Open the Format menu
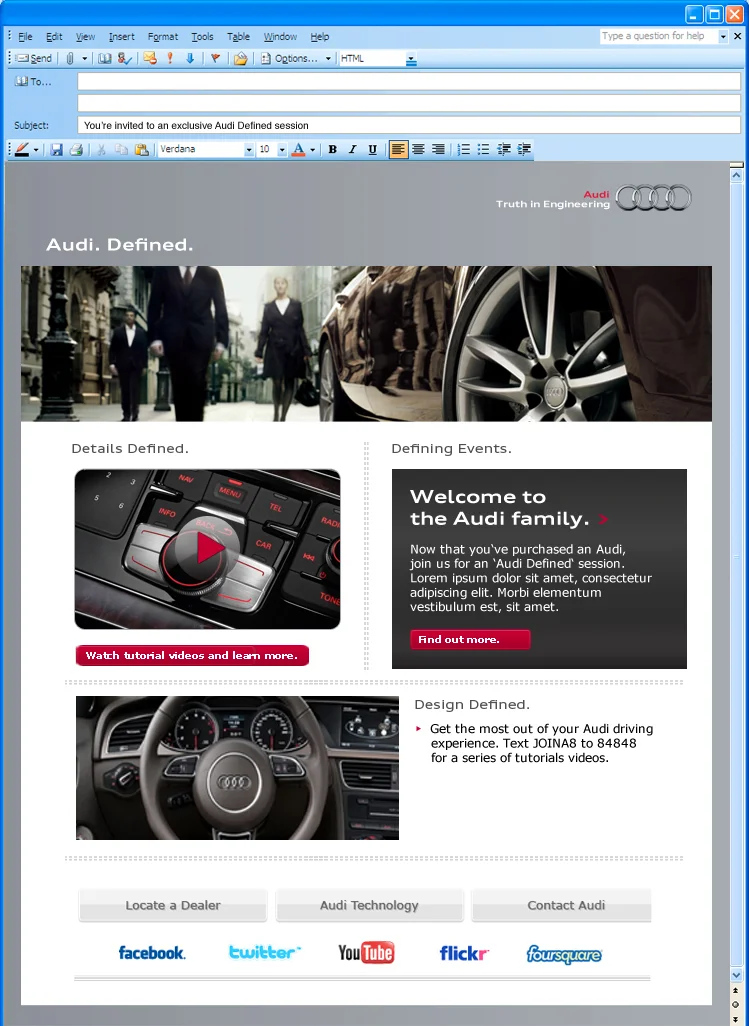The height and width of the screenshot is (1026, 749). 163,37
